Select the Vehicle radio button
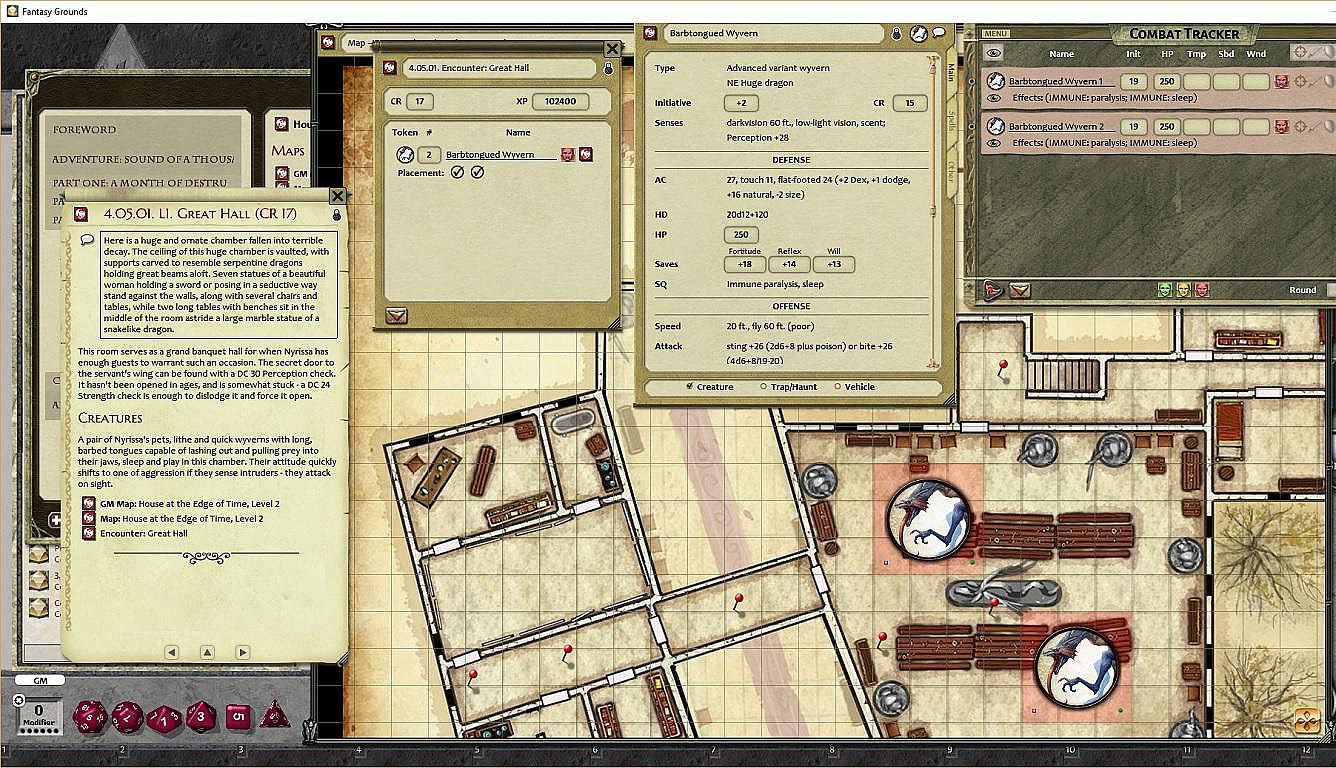Image resolution: width=1336 pixels, height=768 pixels. pyautogui.click(x=837, y=386)
